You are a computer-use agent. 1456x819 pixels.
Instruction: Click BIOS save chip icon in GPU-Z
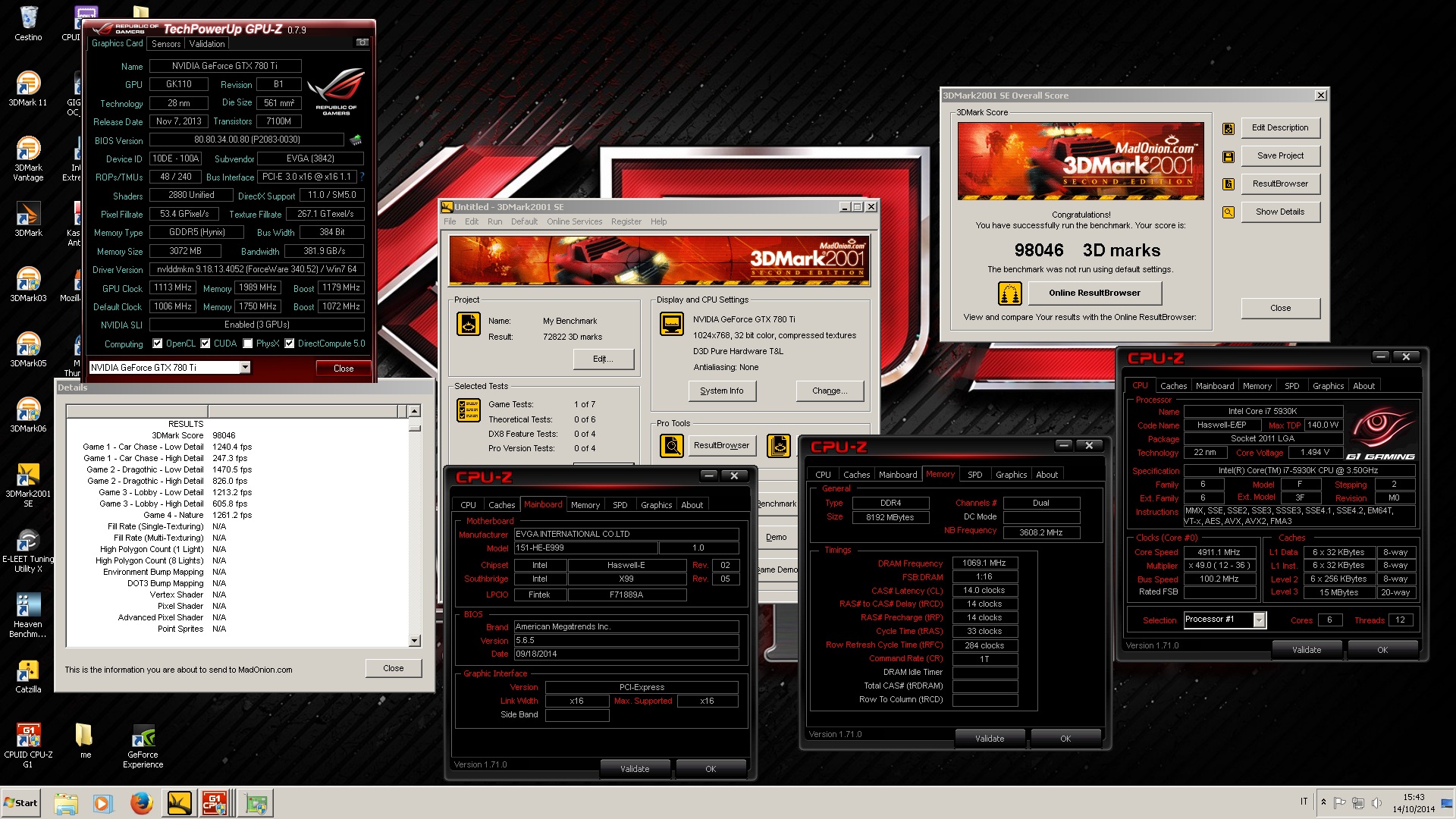(x=356, y=140)
